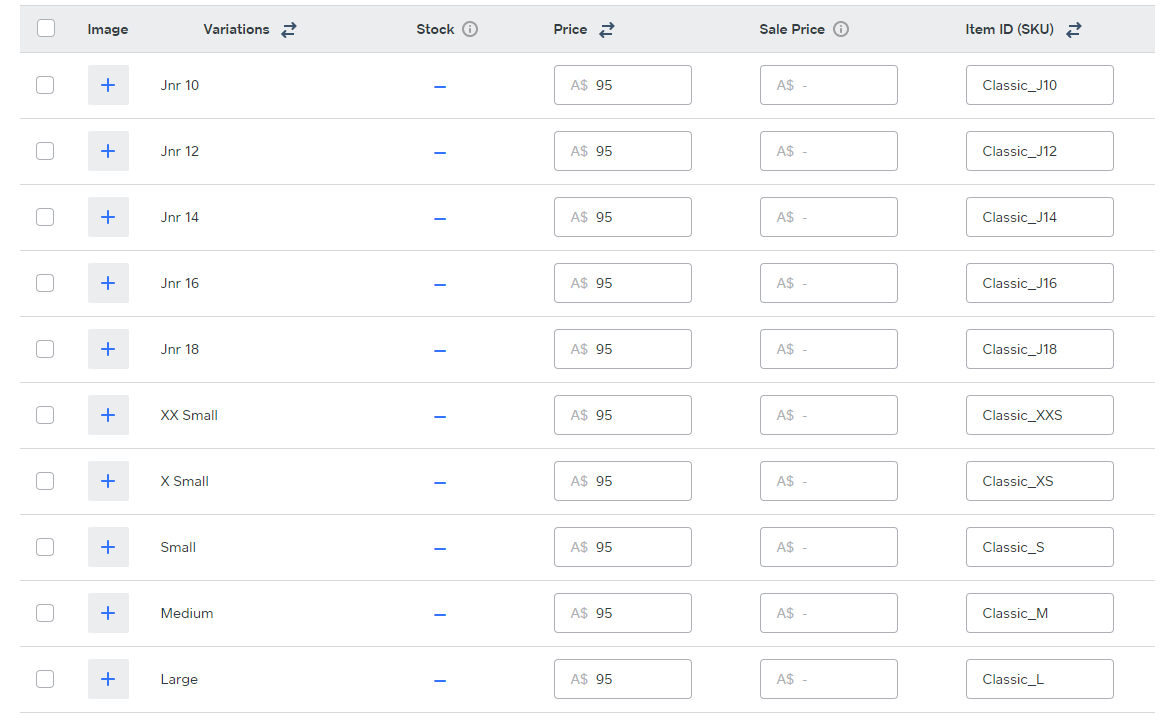Image resolution: width=1167 pixels, height=727 pixels.
Task: Edit price field for Large
Action: [623, 679]
